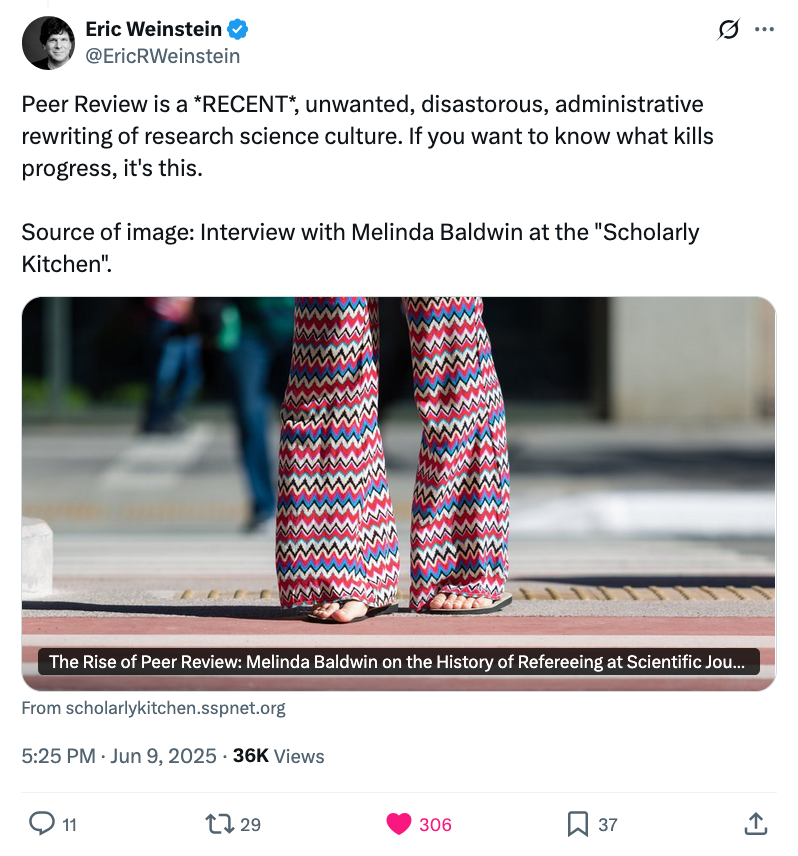Viewport: 798px width, 856px height.
Task: Click the reply speech bubble icon
Action: tap(42, 824)
